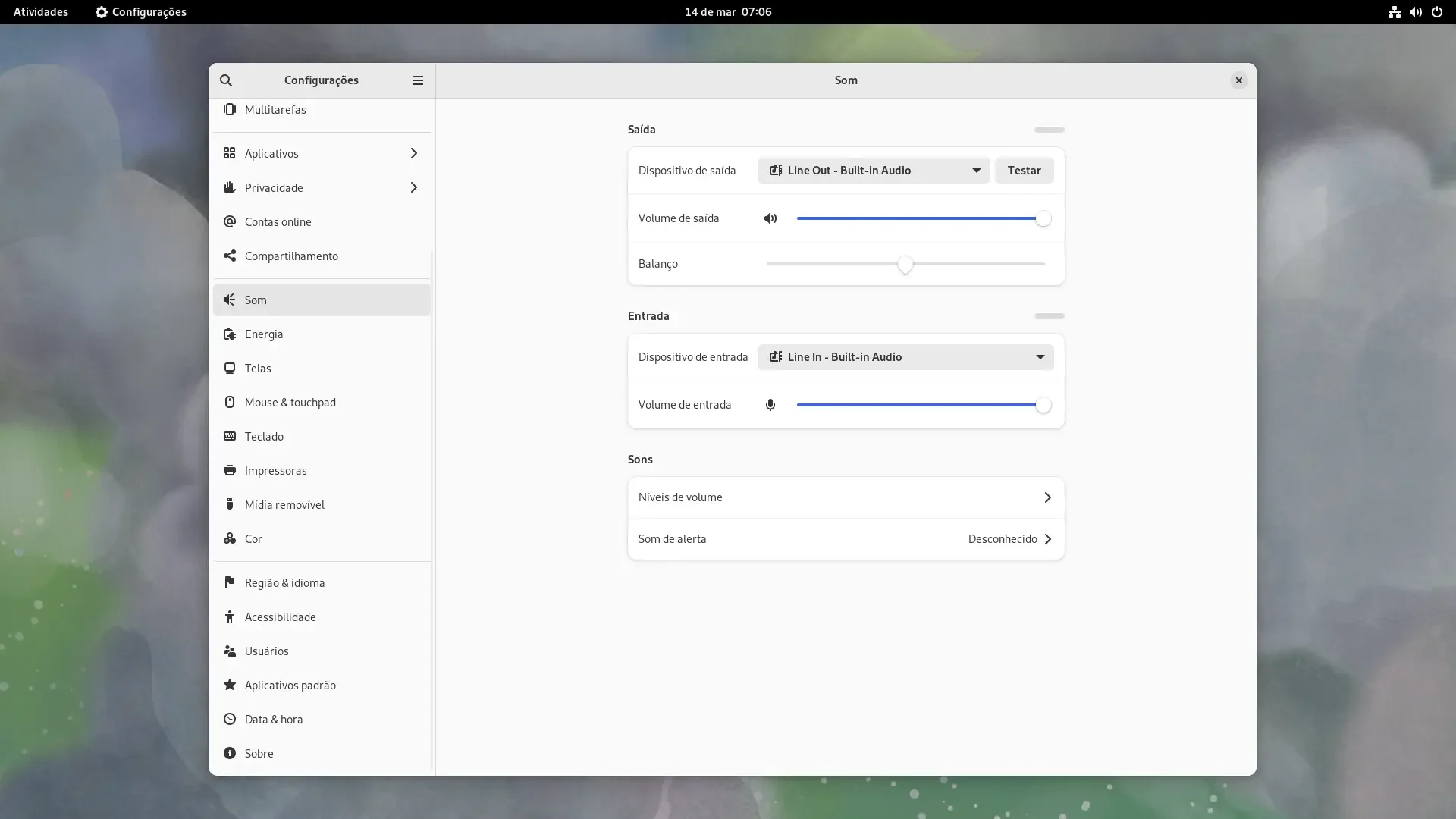This screenshot has height=819, width=1456.
Task: Open volume icon in top bar
Action: click(x=1415, y=12)
